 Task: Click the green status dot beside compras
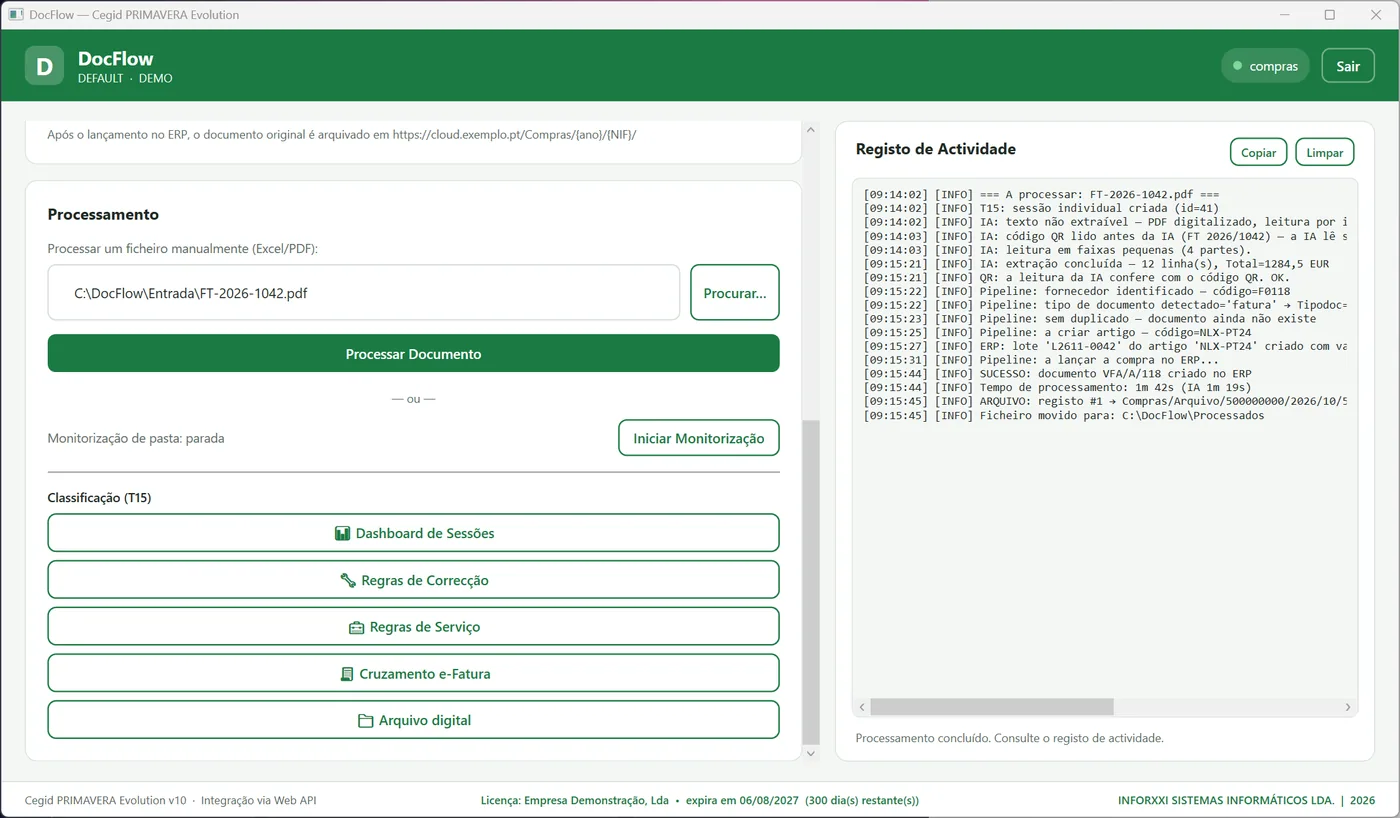click(x=1237, y=66)
